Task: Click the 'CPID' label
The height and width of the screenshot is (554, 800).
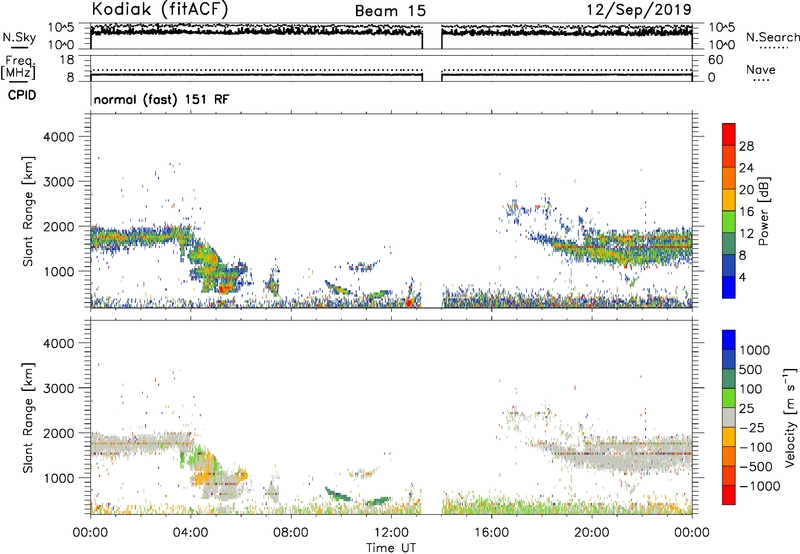Action: [22, 95]
